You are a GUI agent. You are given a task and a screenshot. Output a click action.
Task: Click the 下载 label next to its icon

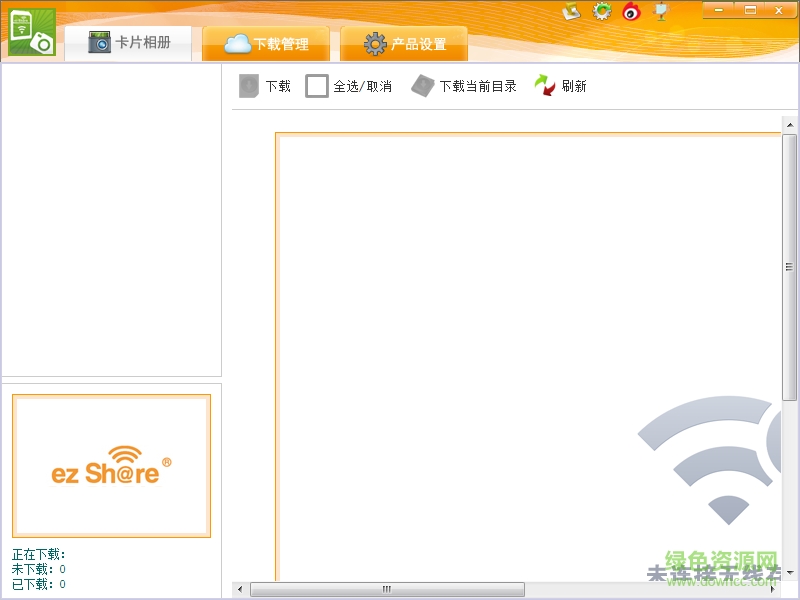280,86
